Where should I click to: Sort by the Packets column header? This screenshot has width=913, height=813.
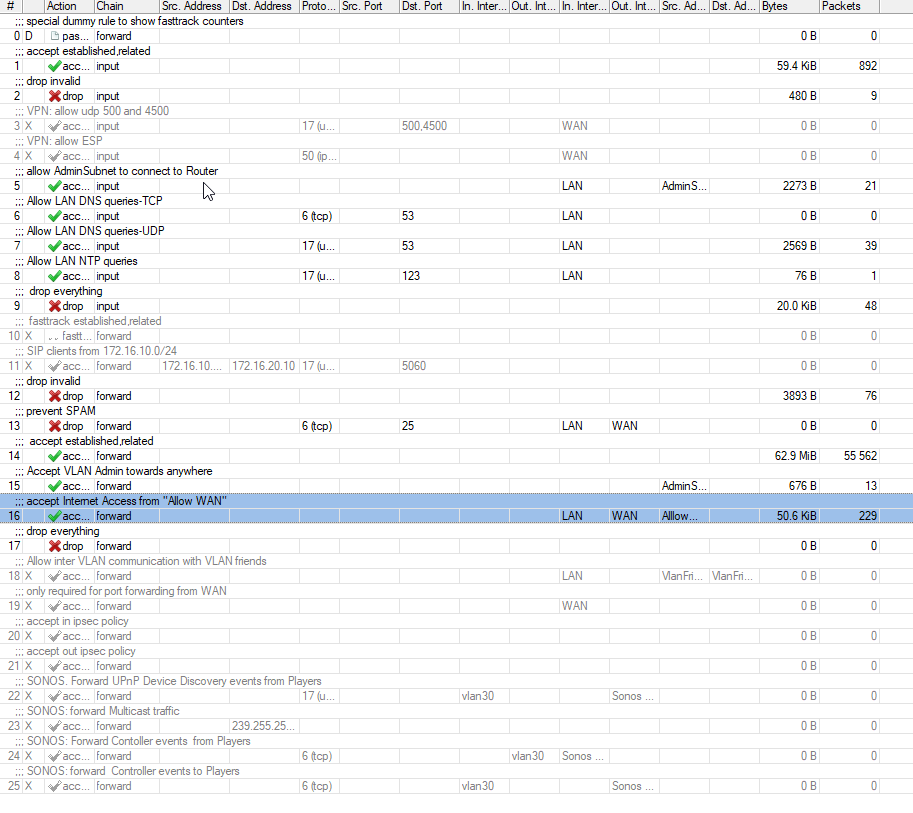point(849,6)
